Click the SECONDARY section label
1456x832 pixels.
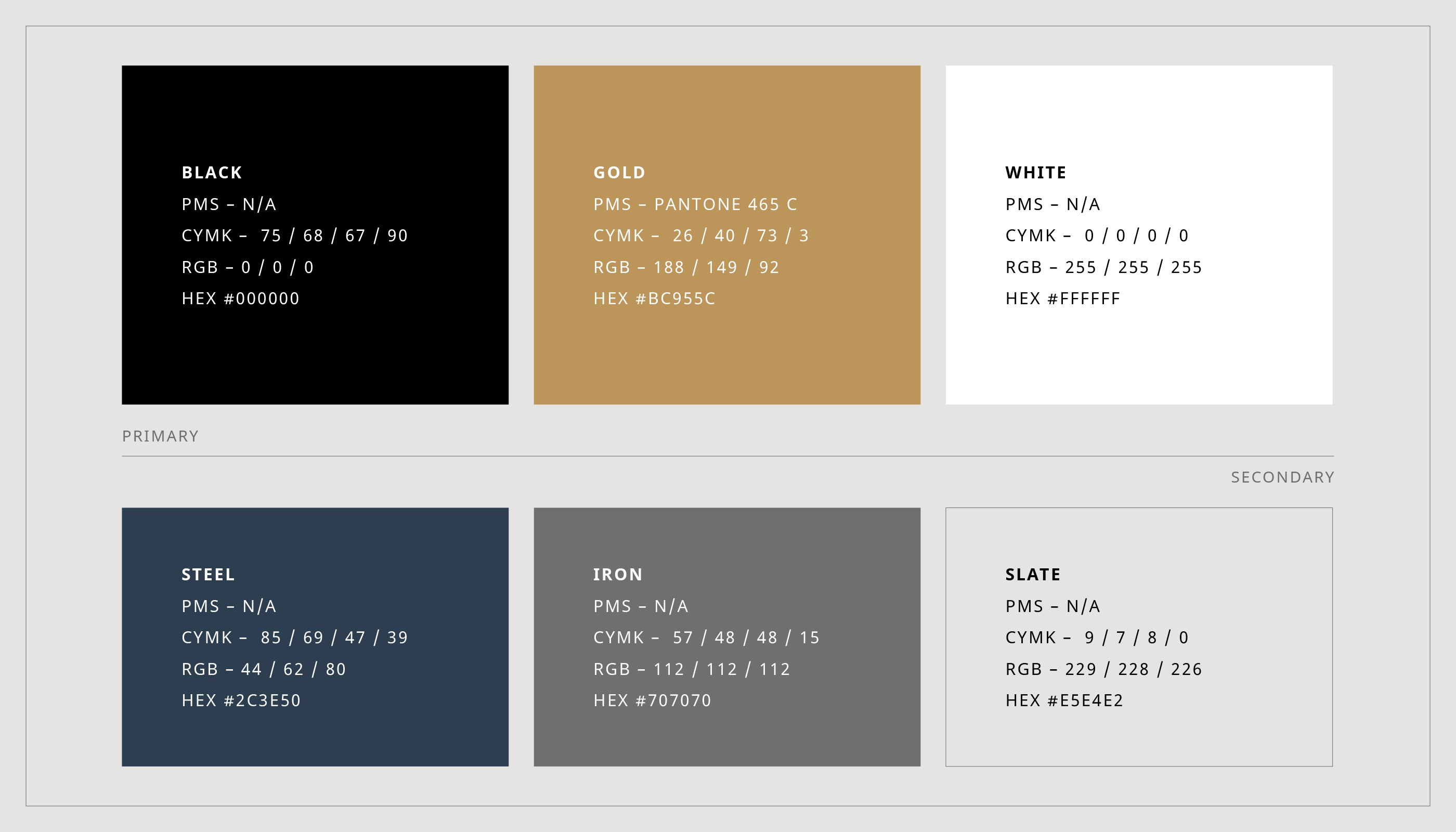(x=1282, y=477)
